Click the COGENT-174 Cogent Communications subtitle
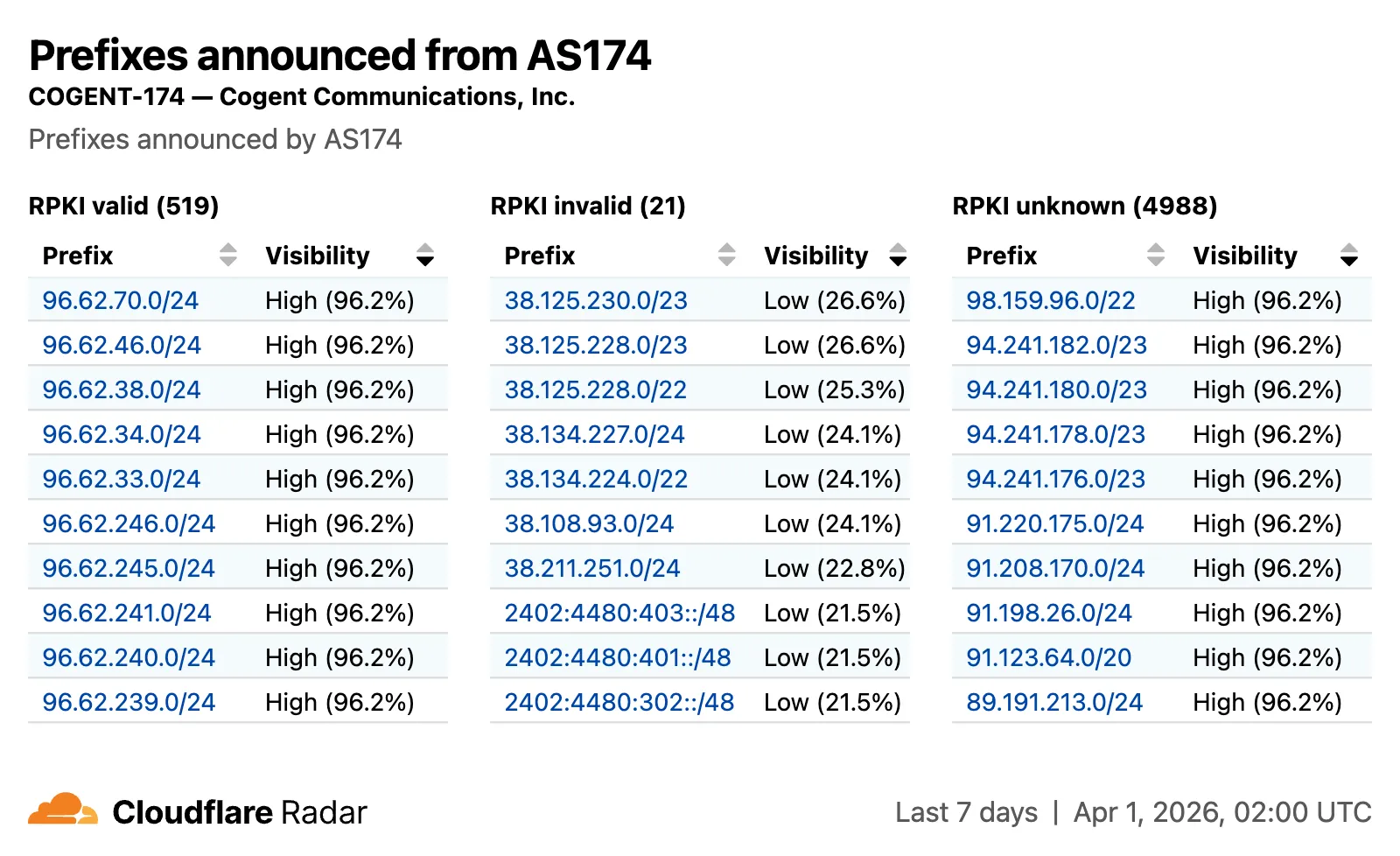The height and width of the screenshot is (856, 1400). 302,97
